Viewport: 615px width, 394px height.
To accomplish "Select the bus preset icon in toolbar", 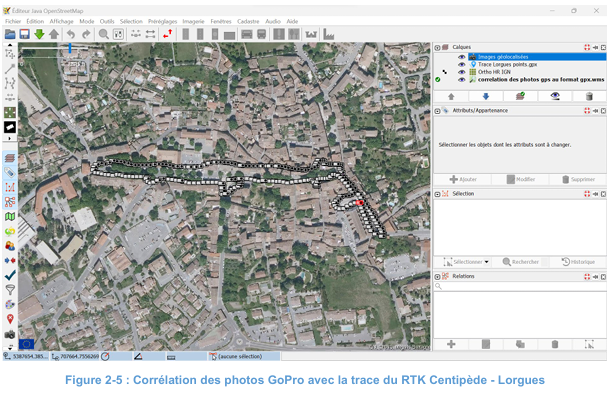I will coord(261,34).
